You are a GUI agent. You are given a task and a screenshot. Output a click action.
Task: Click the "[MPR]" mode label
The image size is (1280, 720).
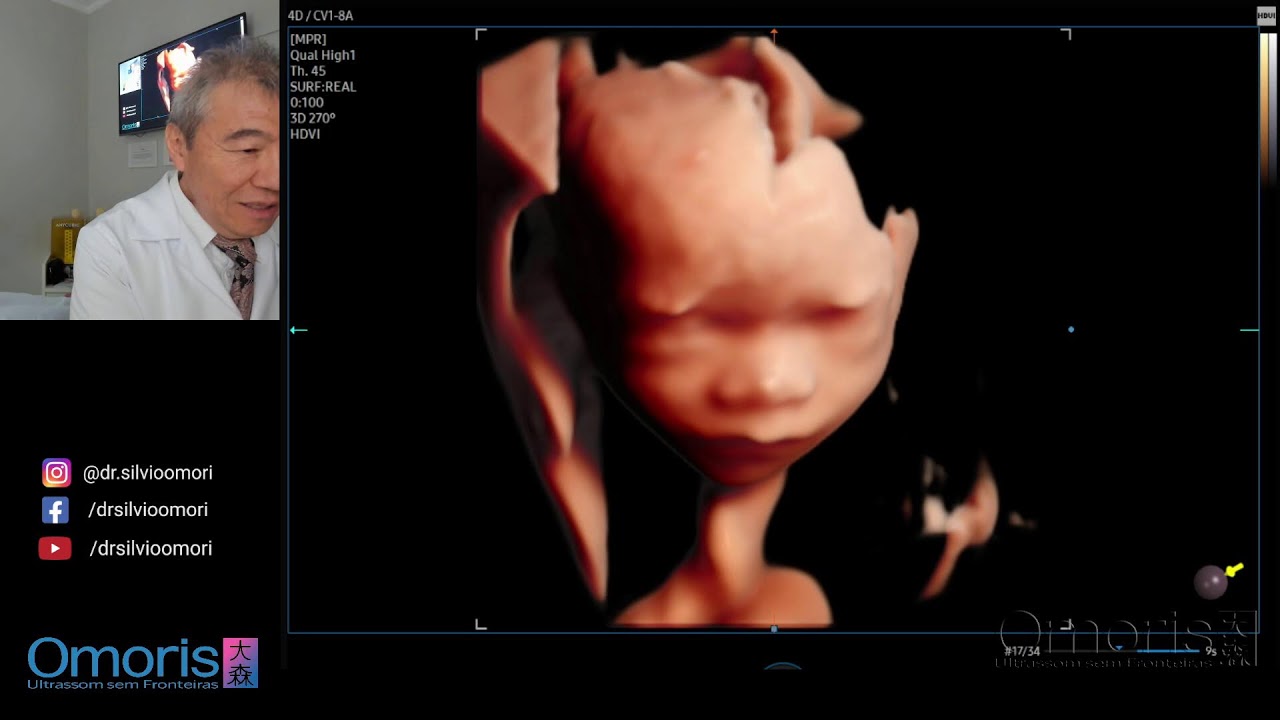[x=308, y=40]
